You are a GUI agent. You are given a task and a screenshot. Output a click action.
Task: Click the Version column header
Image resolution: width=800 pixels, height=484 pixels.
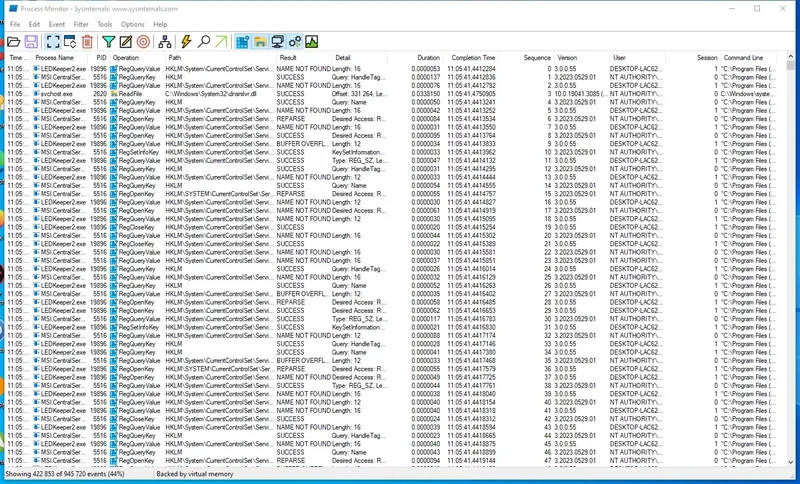click(x=582, y=58)
